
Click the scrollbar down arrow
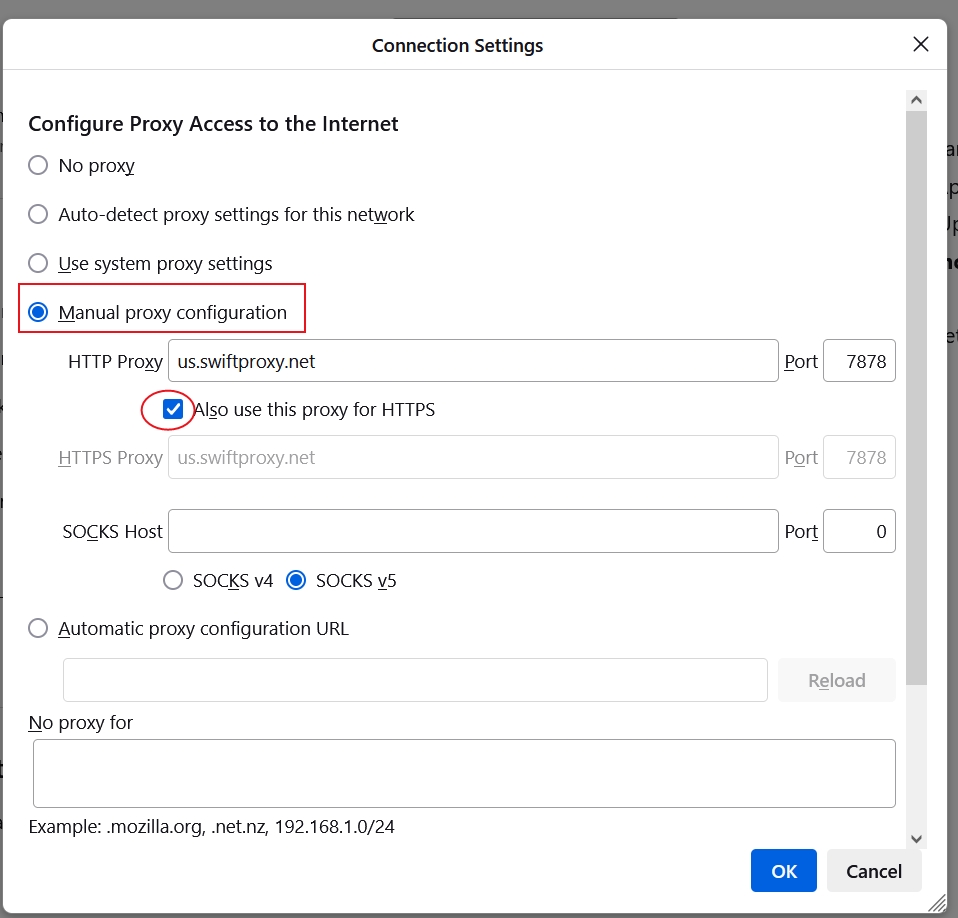click(916, 839)
